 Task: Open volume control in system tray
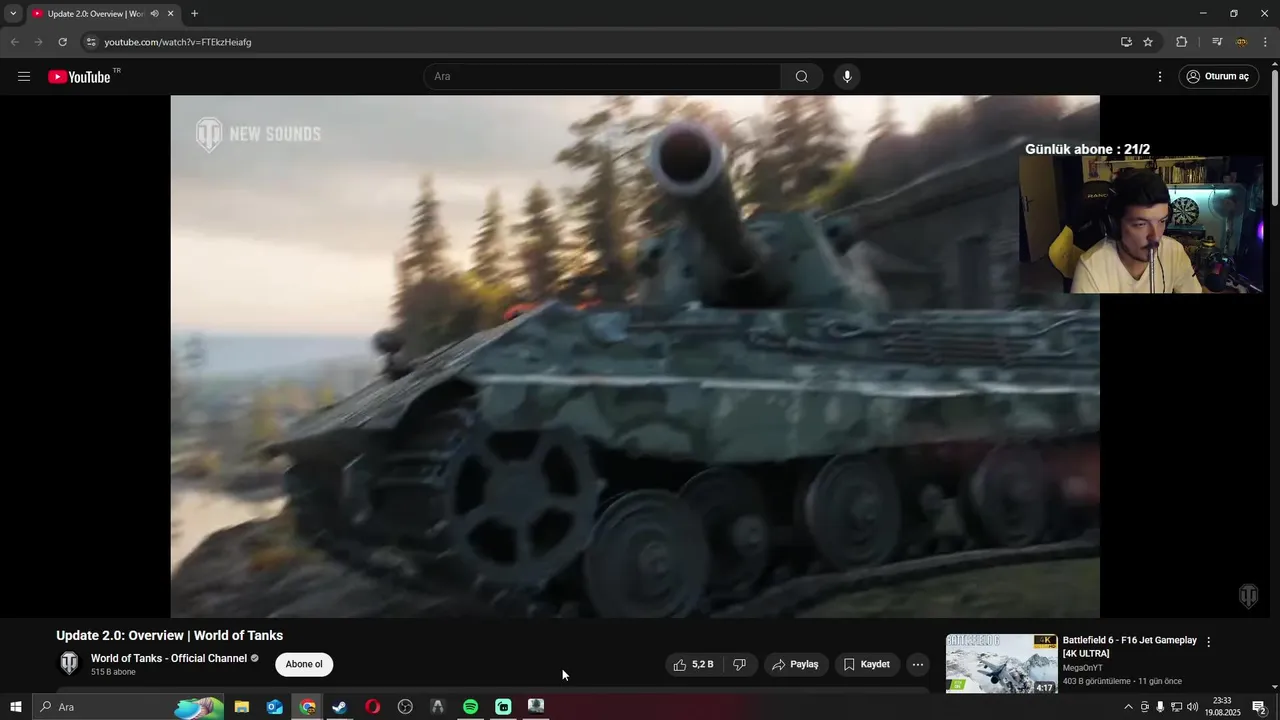pos(1192,707)
